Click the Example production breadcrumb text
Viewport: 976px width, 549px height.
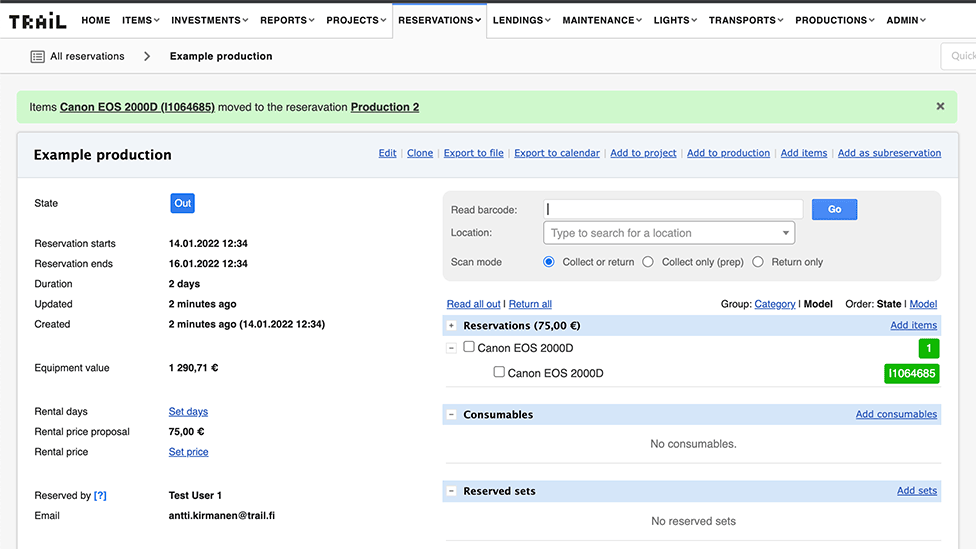[221, 56]
